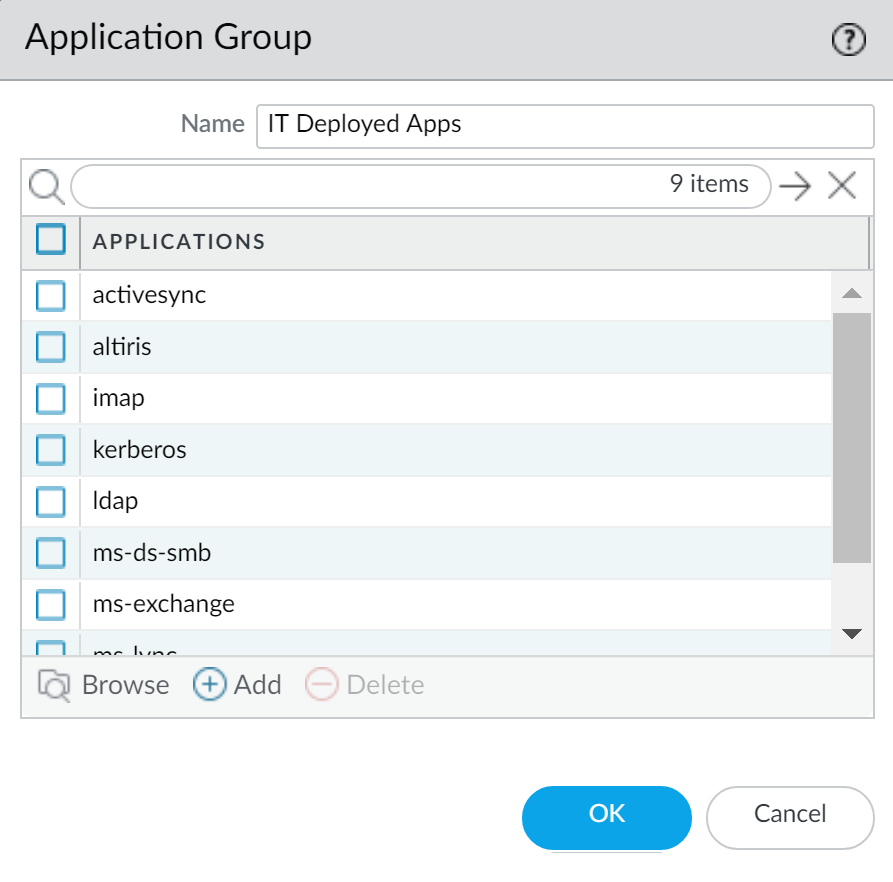893x882 pixels.
Task: Click the vertical scrollbar thumb
Action: pos(851,438)
